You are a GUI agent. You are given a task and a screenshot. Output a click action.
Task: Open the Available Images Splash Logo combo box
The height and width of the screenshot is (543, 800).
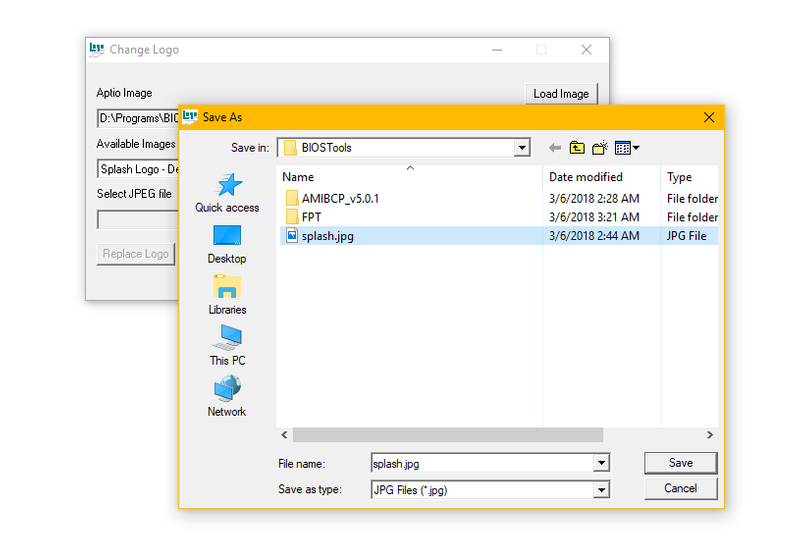pos(138,169)
